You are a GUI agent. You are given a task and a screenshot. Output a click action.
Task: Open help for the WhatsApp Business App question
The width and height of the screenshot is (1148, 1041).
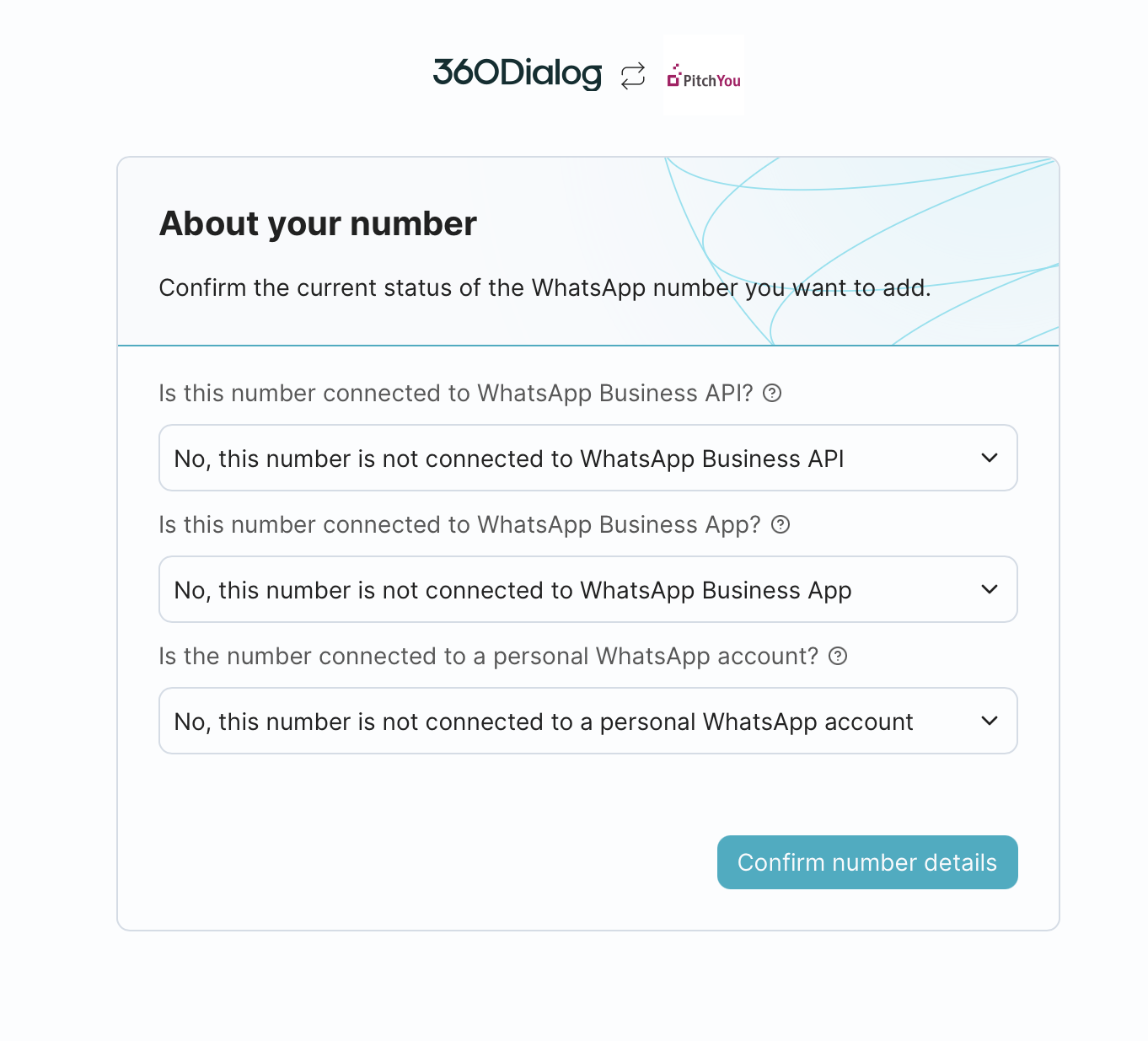[x=781, y=524]
